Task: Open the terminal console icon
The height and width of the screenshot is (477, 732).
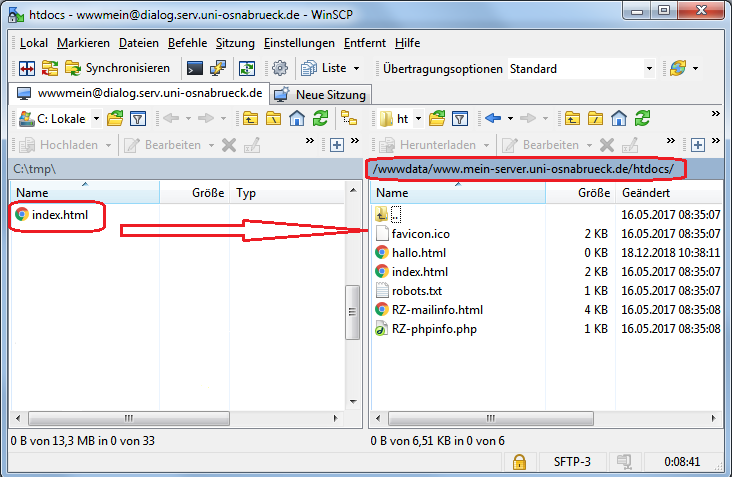Action: click(x=195, y=68)
